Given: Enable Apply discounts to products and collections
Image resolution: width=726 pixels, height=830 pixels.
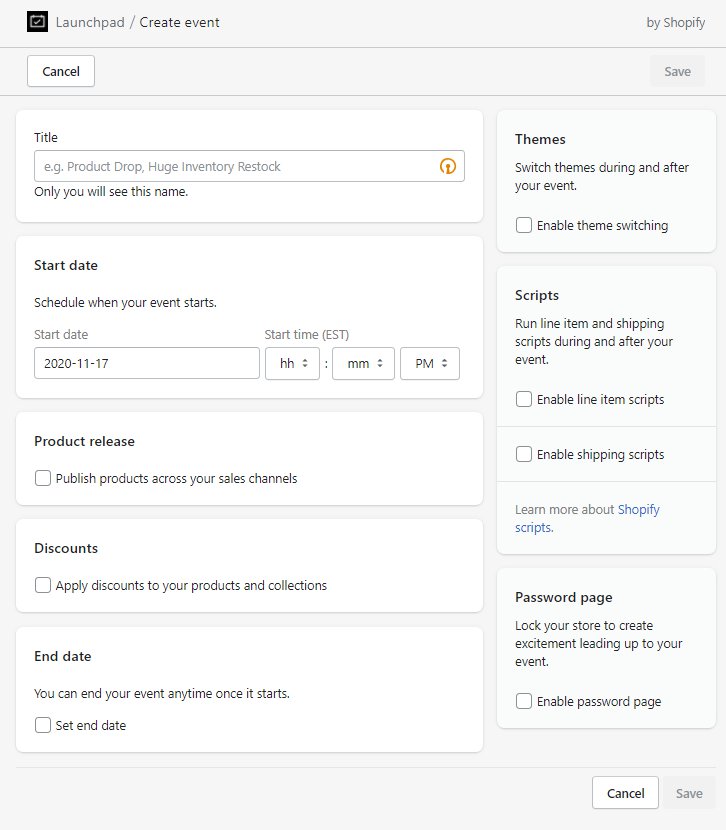Looking at the screenshot, I should tap(43, 586).
